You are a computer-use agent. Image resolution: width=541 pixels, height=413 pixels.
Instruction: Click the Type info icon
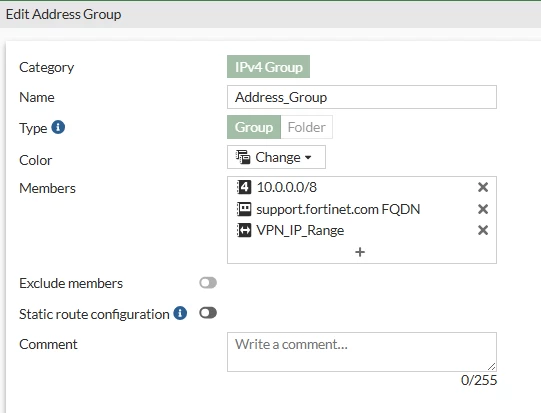58,127
